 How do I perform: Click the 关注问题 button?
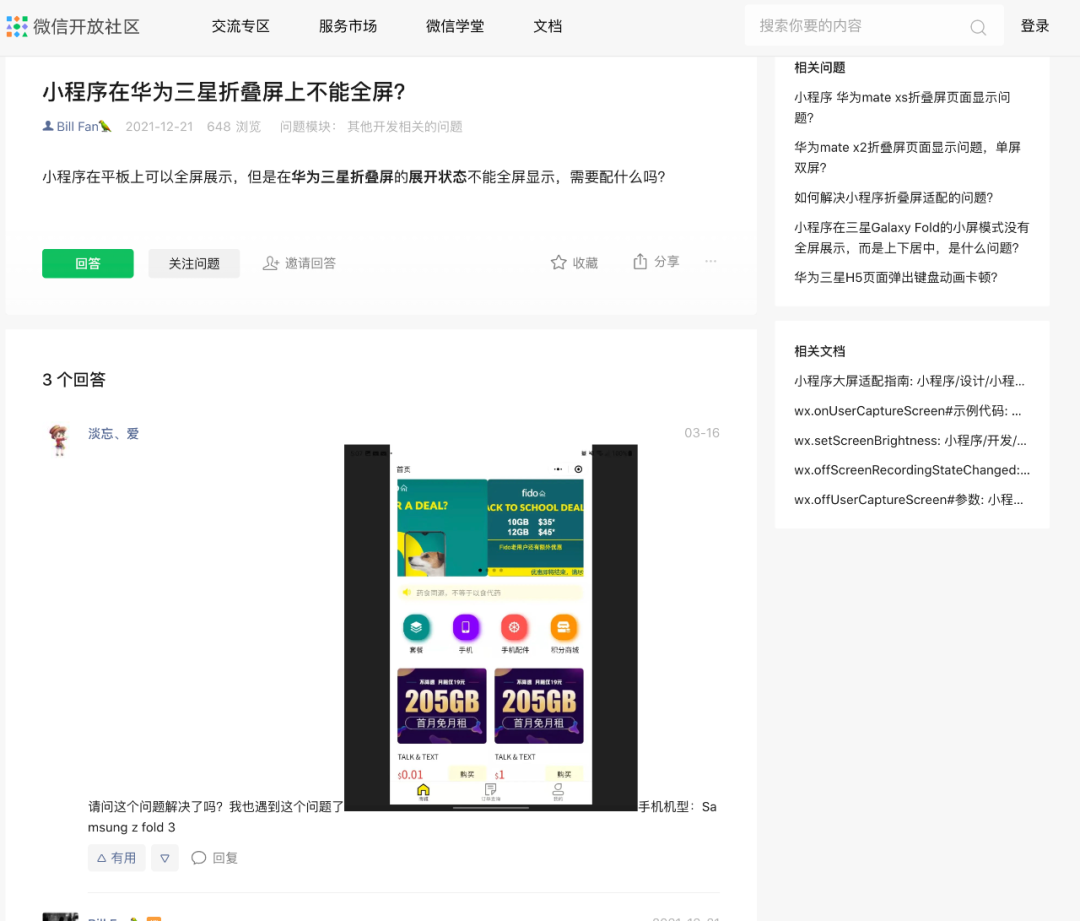point(194,263)
